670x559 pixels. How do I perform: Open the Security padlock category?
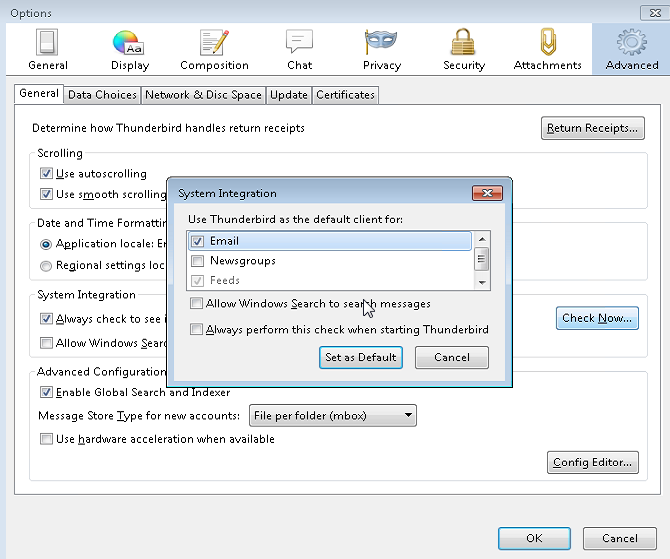coord(464,50)
